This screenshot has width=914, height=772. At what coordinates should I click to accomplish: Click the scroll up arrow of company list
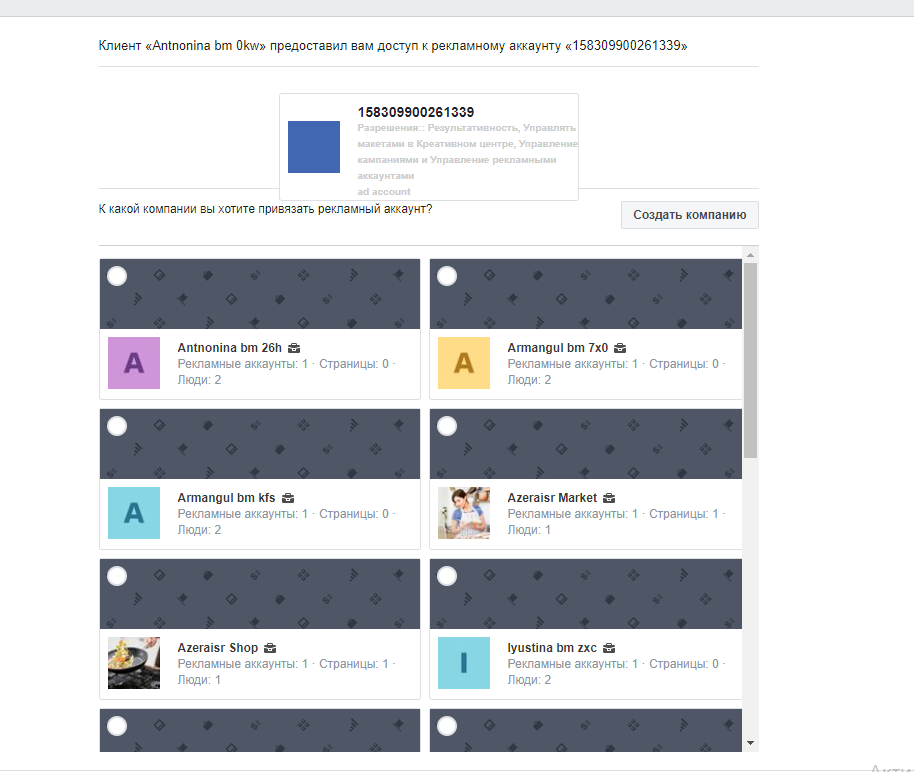coord(750,255)
